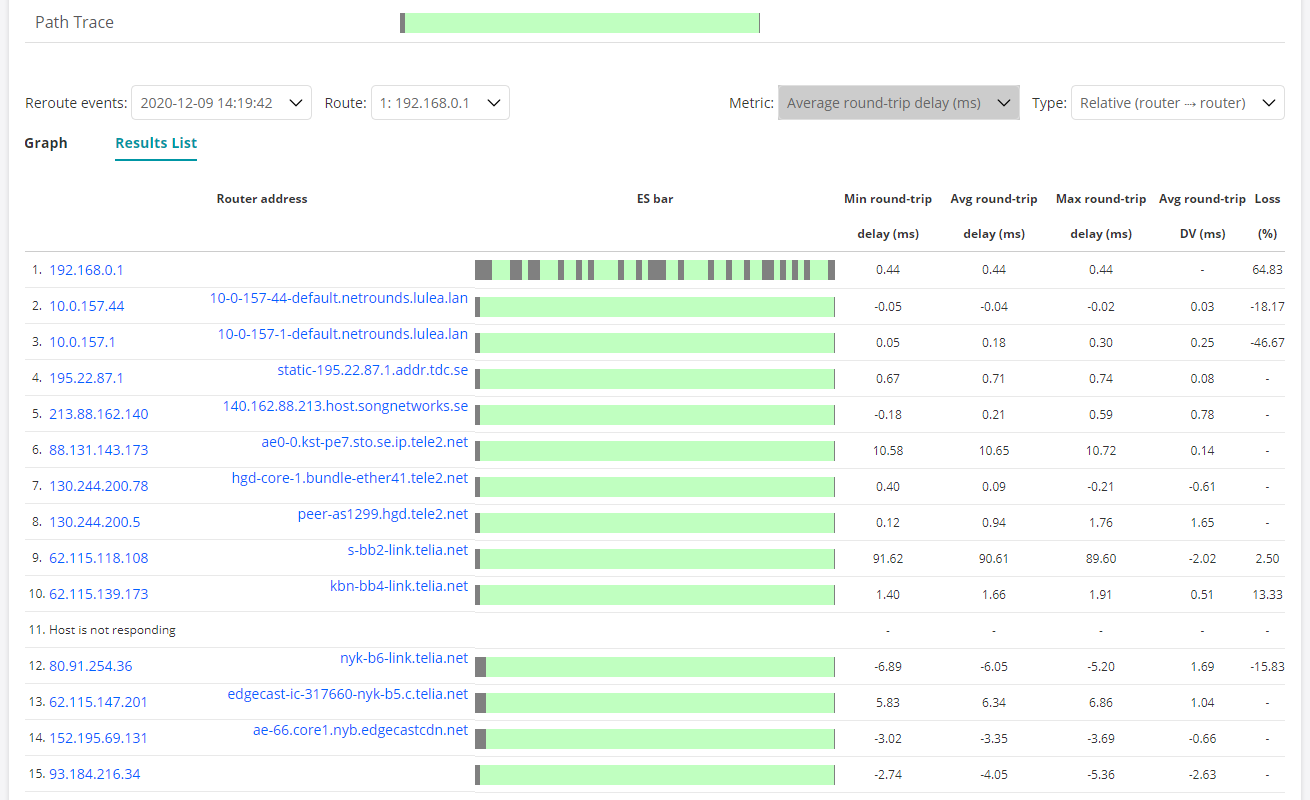The image size is (1310, 800).
Task: Open the Metric dropdown menu
Action: point(898,103)
